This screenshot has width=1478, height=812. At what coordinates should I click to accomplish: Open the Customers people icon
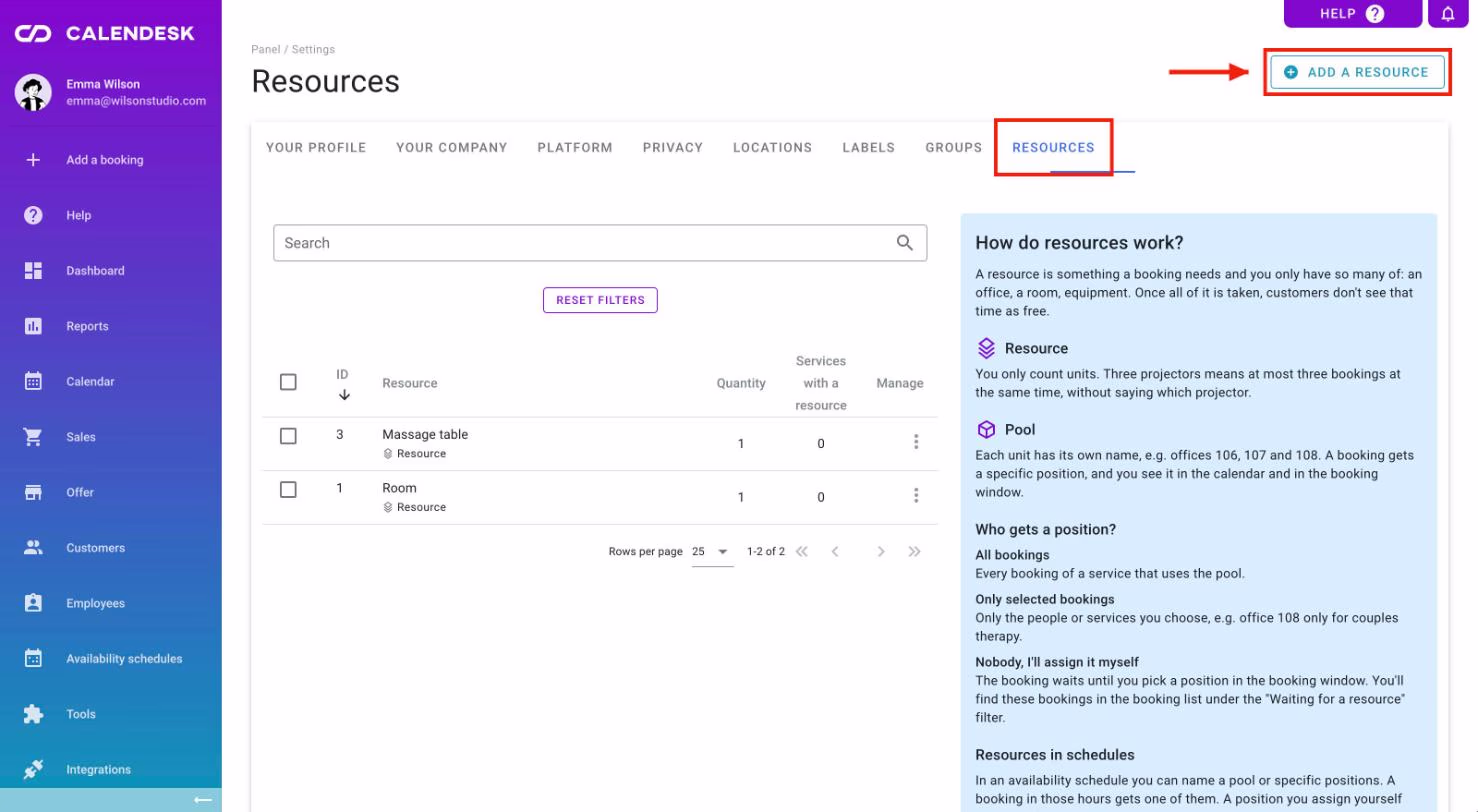coord(33,548)
